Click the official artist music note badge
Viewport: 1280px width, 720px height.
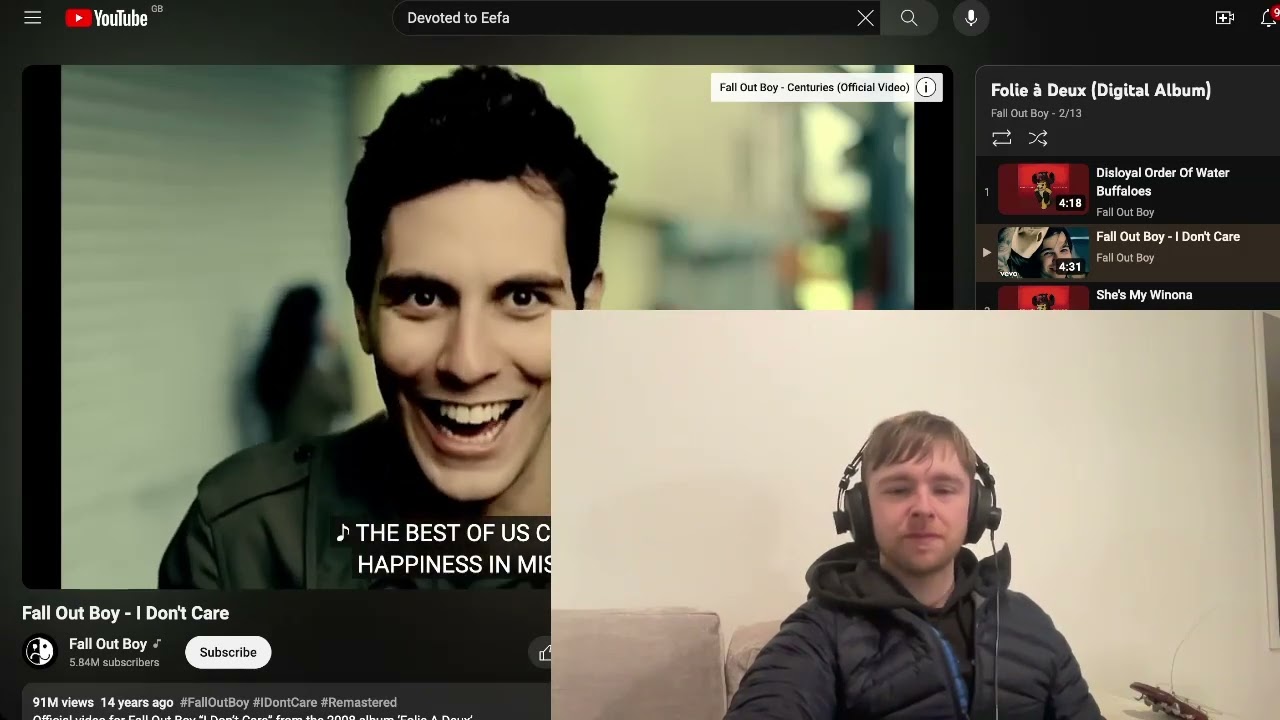(x=157, y=644)
